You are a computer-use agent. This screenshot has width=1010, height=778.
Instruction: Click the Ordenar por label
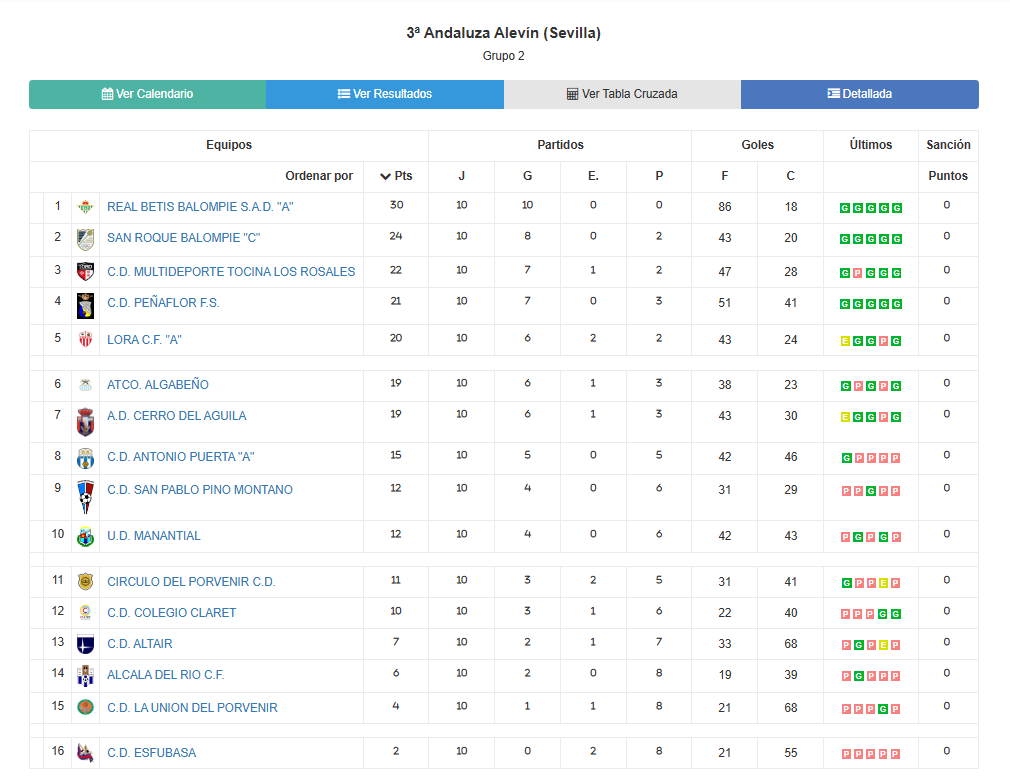(x=319, y=176)
